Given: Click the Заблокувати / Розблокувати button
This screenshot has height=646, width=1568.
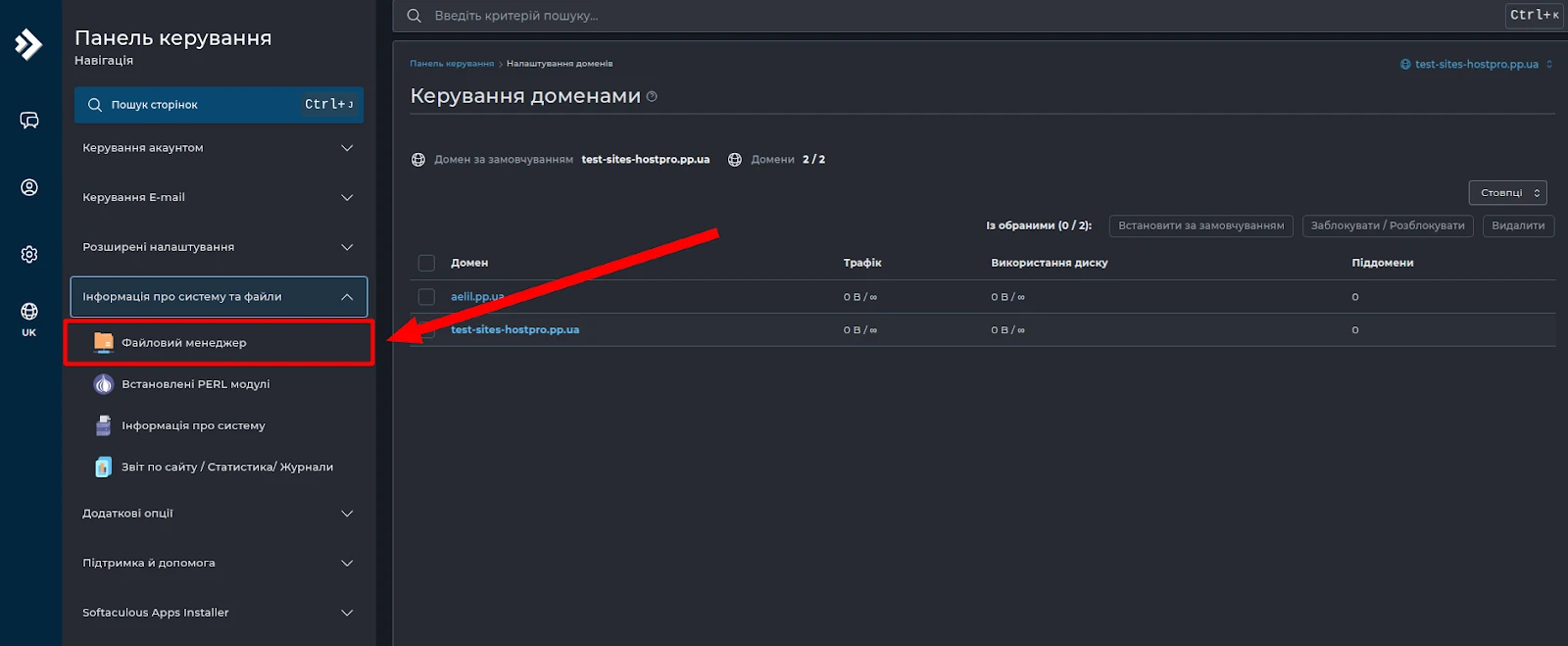Looking at the screenshot, I should click(1388, 225).
